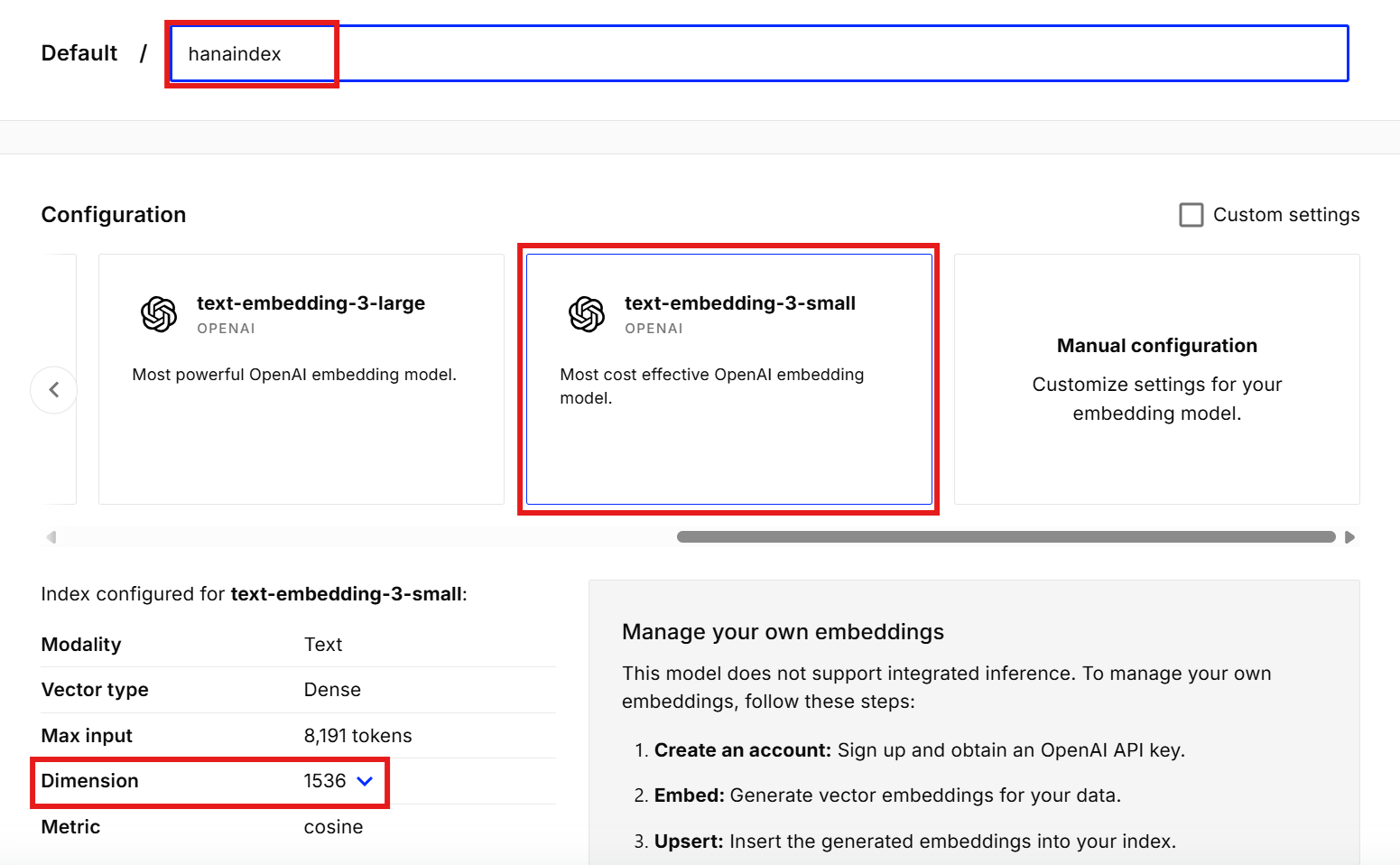The image size is (1400, 865).
Task: Enable the Custom settings checkbox
Action: [x=1191, y=215]
